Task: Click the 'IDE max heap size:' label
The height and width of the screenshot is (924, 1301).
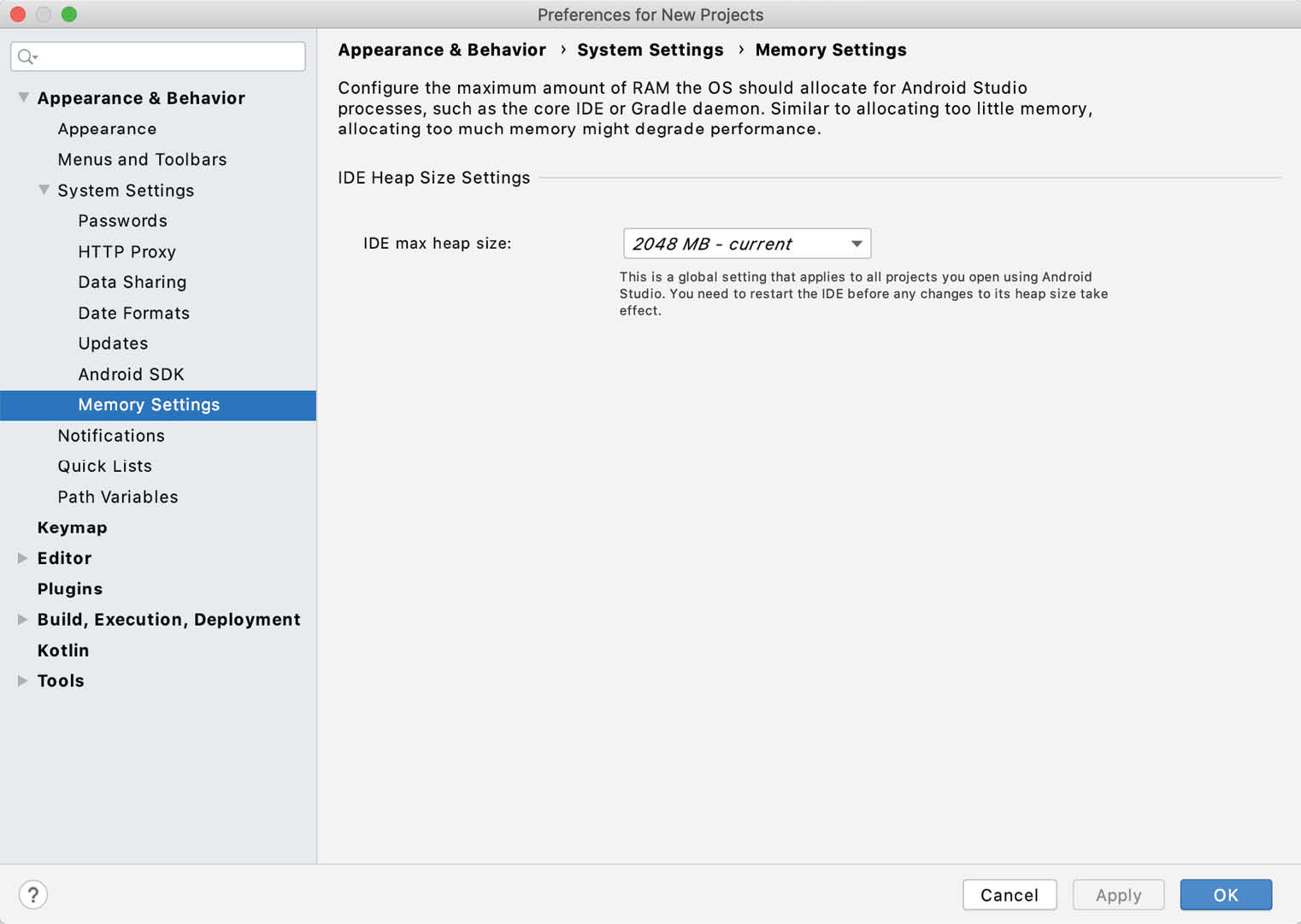Action: pyautogui.click(x=438, y=244)
